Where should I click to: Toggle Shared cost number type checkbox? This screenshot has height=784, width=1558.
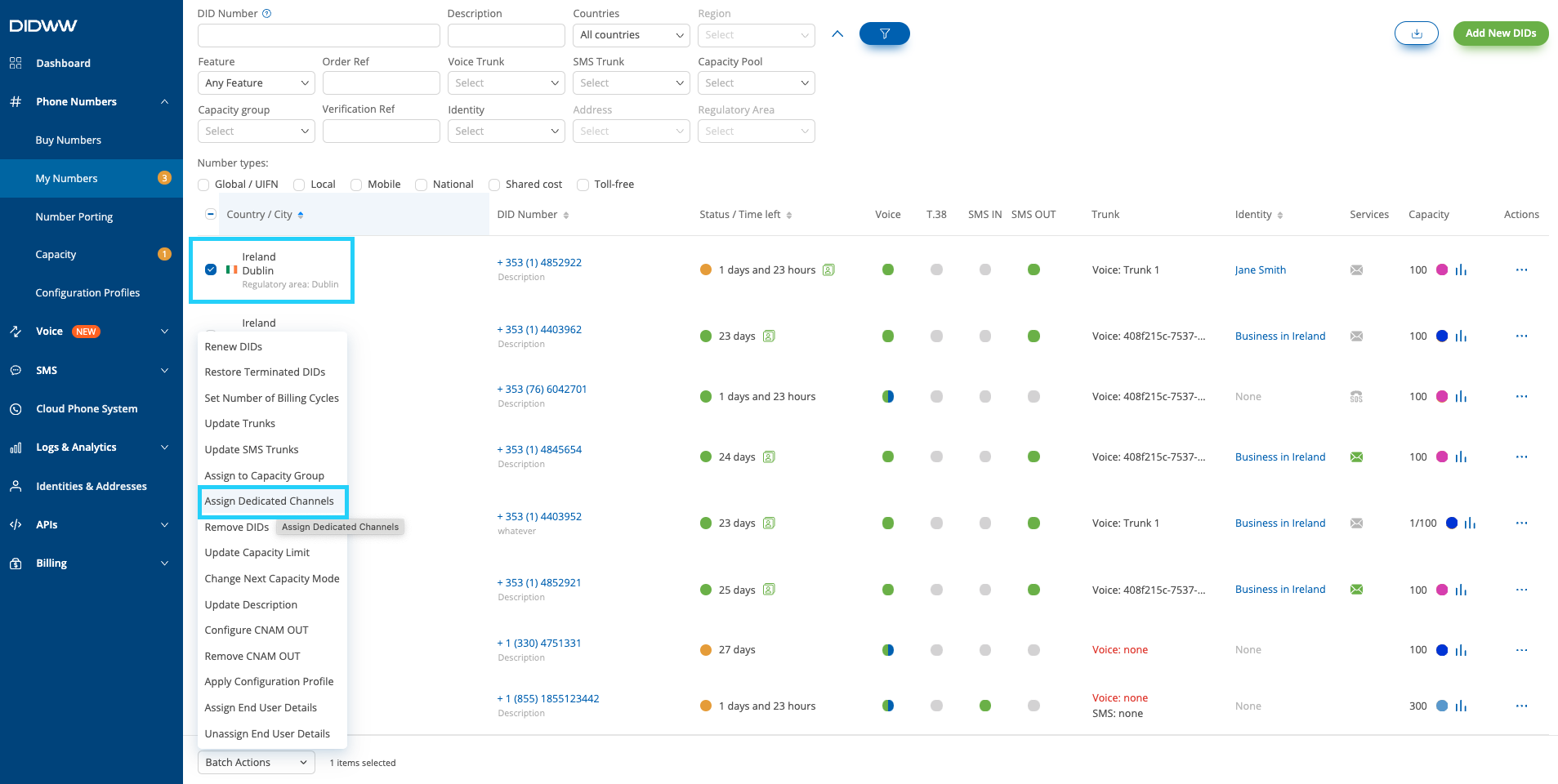pos(494,185)
